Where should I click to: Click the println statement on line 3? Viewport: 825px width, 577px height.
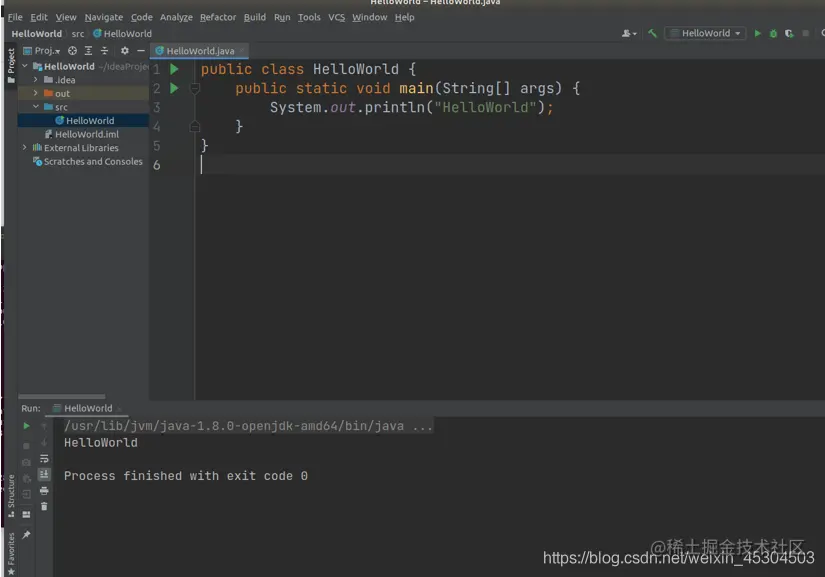411,107
